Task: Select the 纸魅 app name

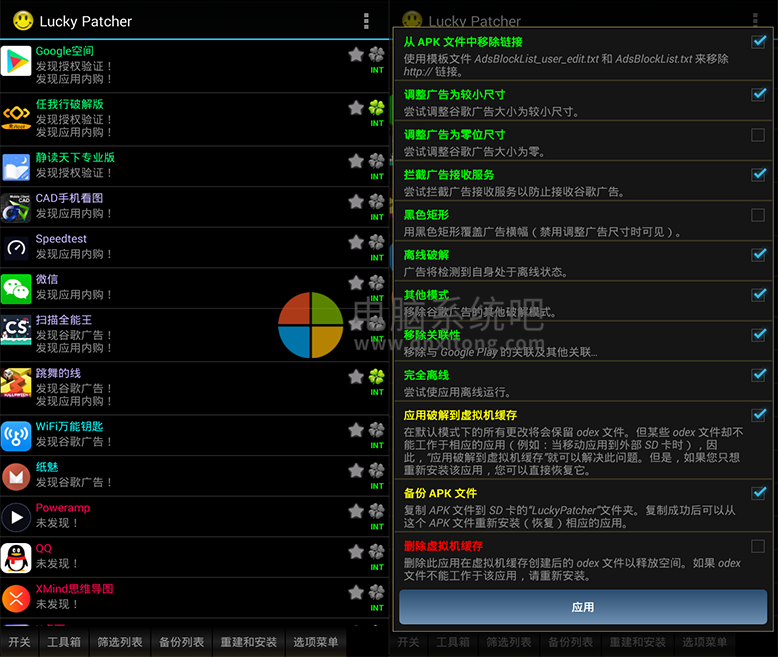Action: pos(47,467)
